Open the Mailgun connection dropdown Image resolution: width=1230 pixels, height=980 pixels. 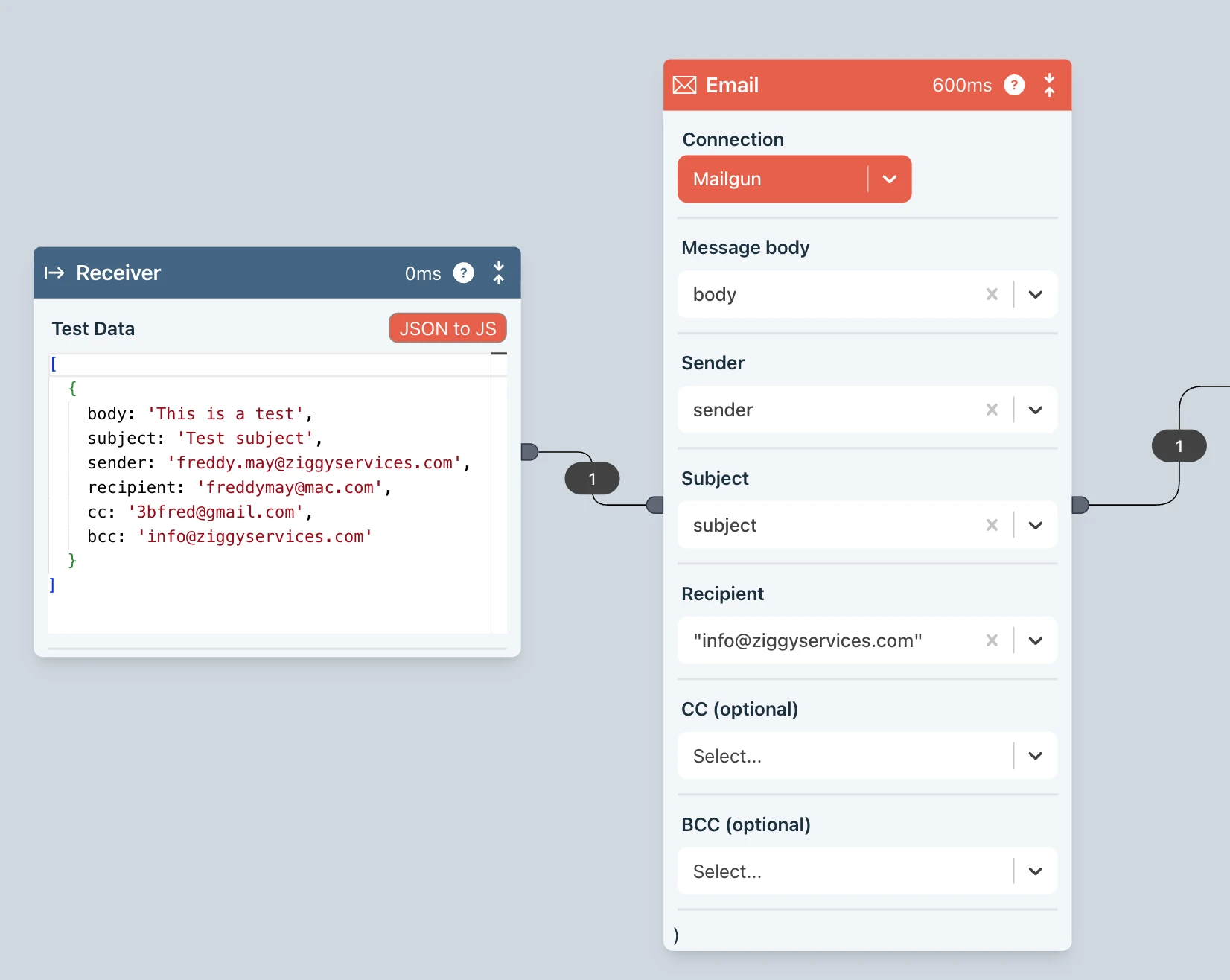pos(889,179)
